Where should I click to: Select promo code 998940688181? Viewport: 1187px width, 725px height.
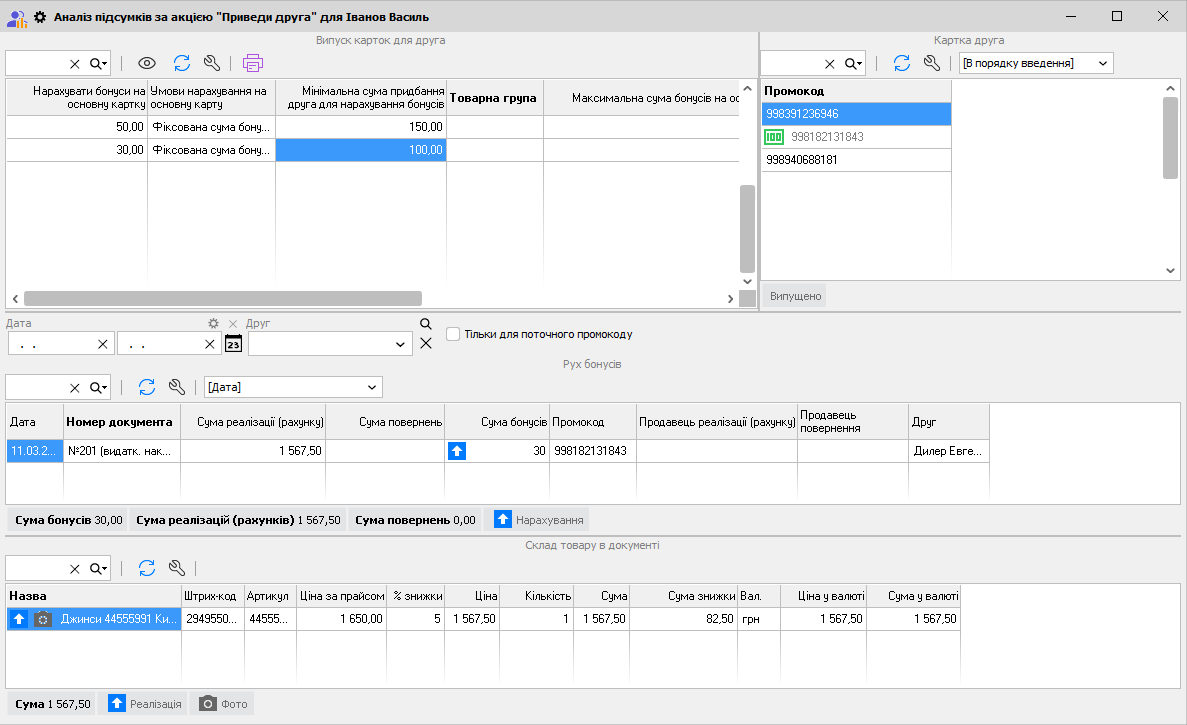(x=802, y=160)
